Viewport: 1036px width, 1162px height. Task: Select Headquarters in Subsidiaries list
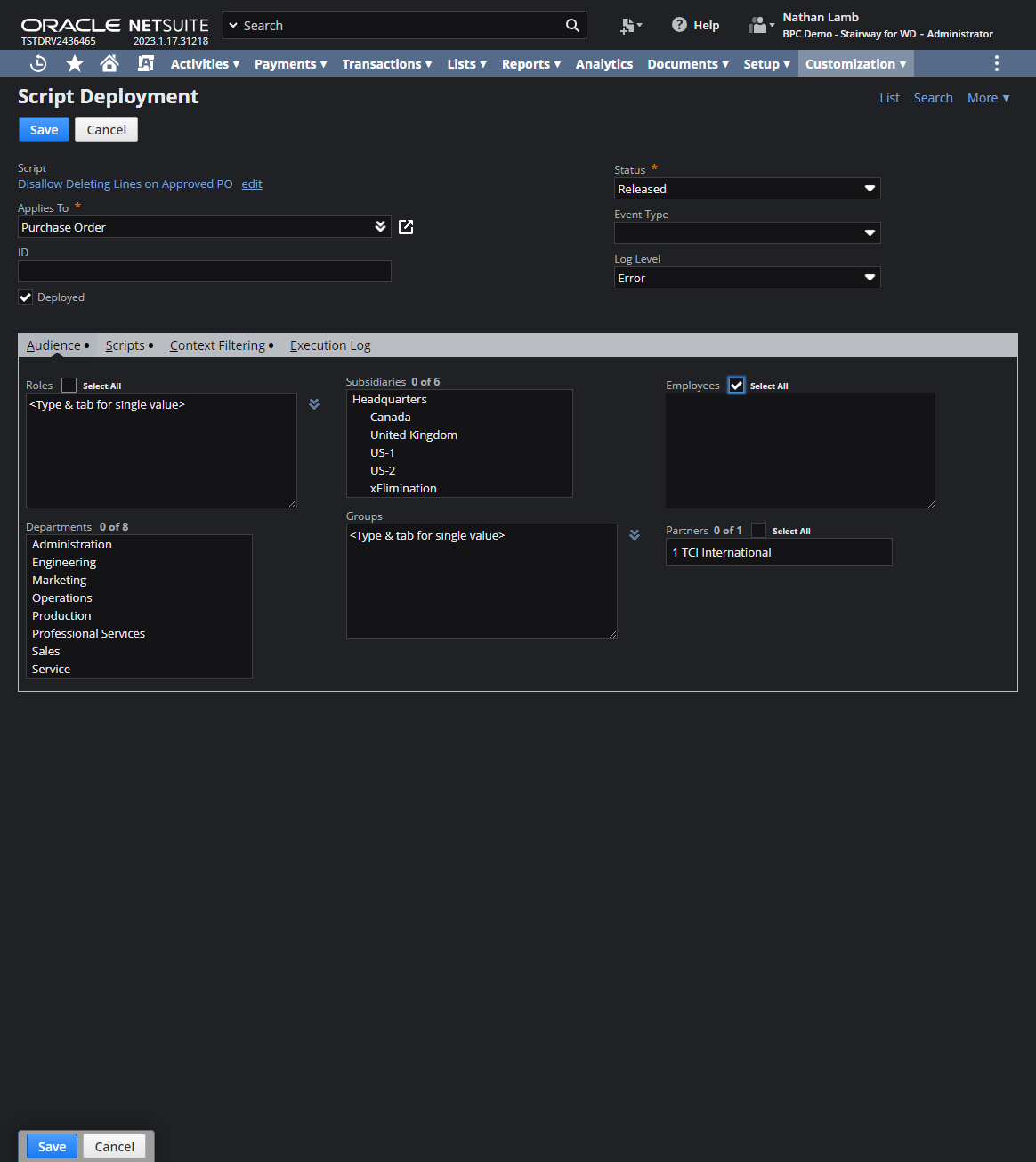click(x=459, y=399)
